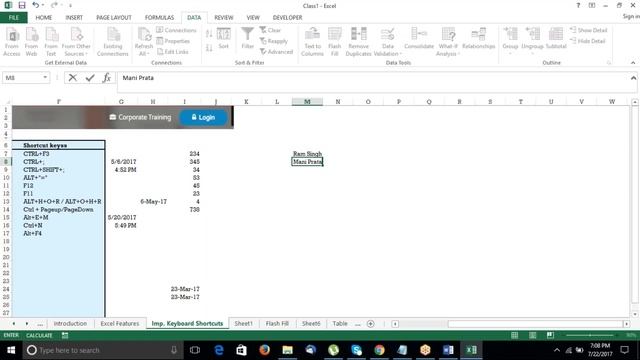Add a new sheet with plus icon

coord(371,324)
